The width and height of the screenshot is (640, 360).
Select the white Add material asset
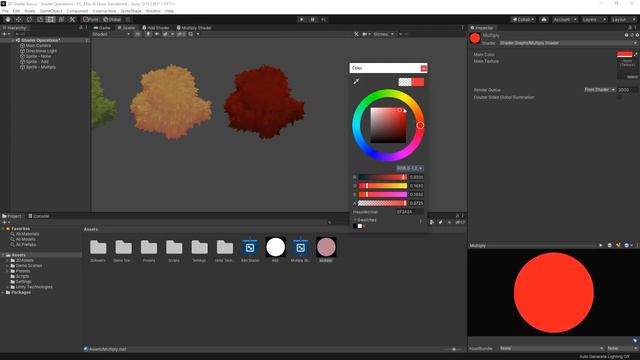click(276, 247)
